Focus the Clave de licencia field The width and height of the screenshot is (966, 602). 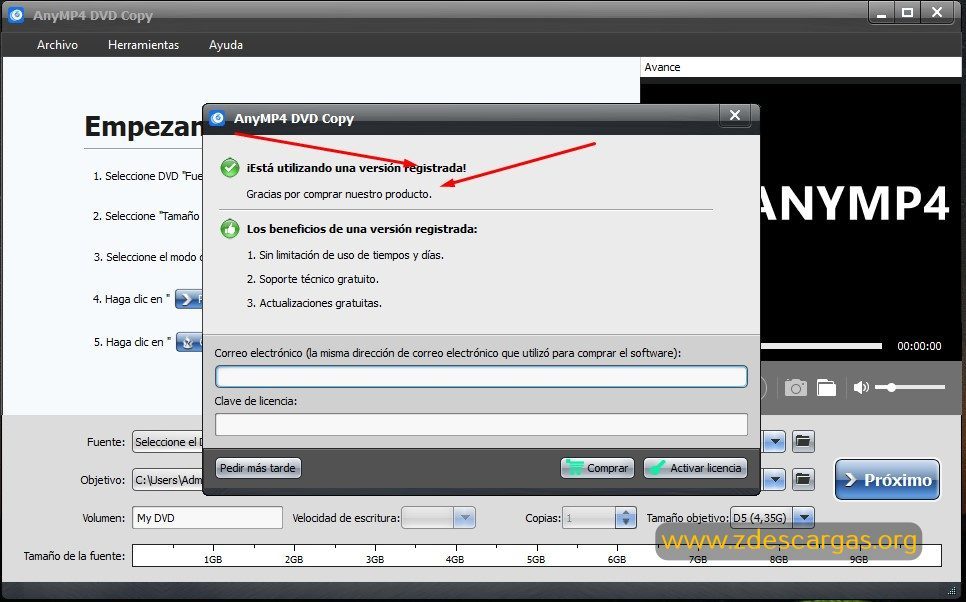[481, 425]
